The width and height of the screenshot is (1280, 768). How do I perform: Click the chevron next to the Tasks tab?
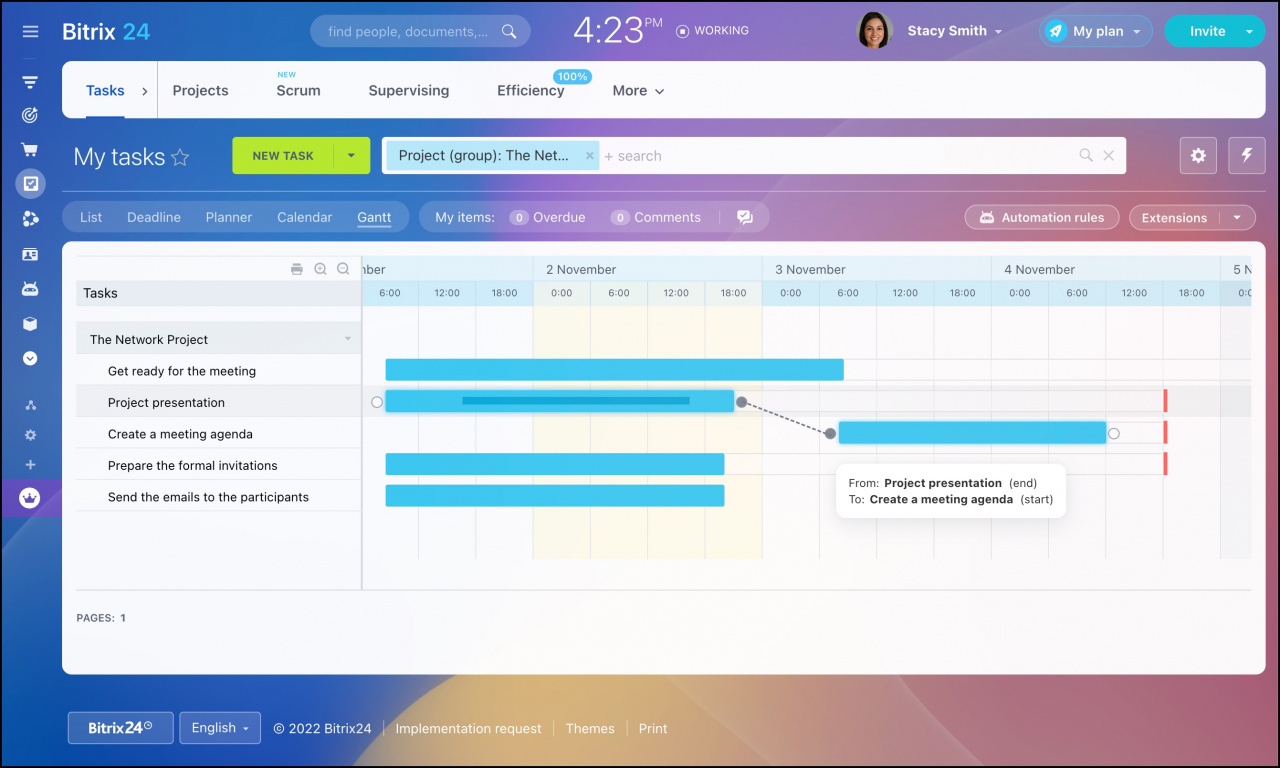tap(144, 91)
